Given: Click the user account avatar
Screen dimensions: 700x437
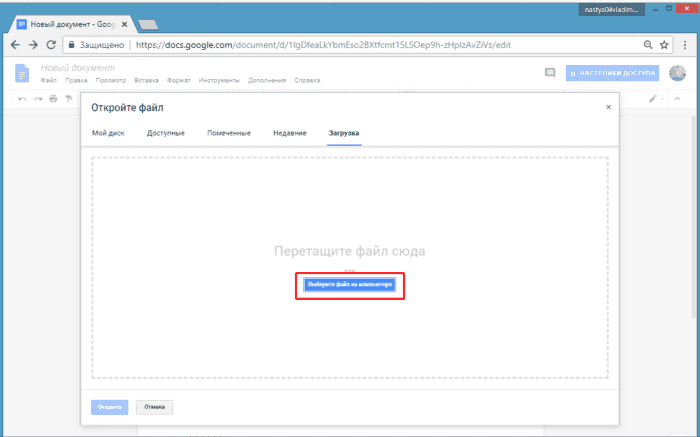Looking at the screenshot, I should (677, 73).
